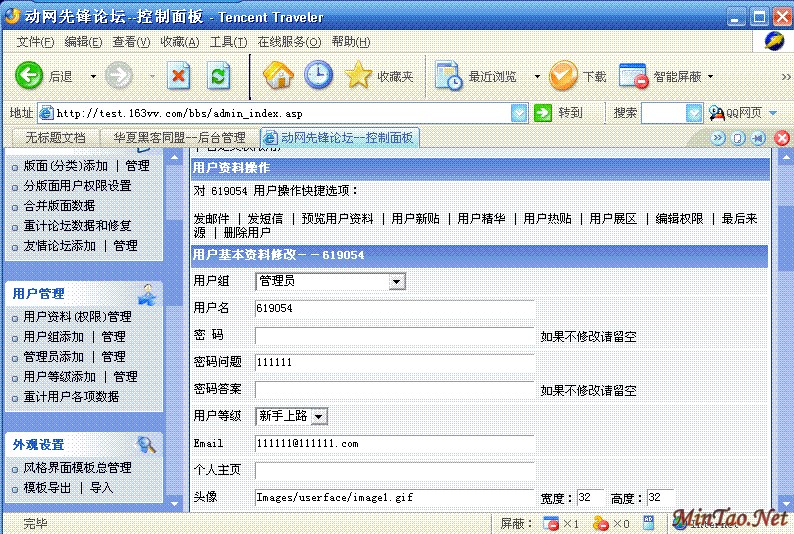Open the address bar URL dropdown arrow
Image resolution: width=794 pixels, height=534 pixels.
pos(519,113)
